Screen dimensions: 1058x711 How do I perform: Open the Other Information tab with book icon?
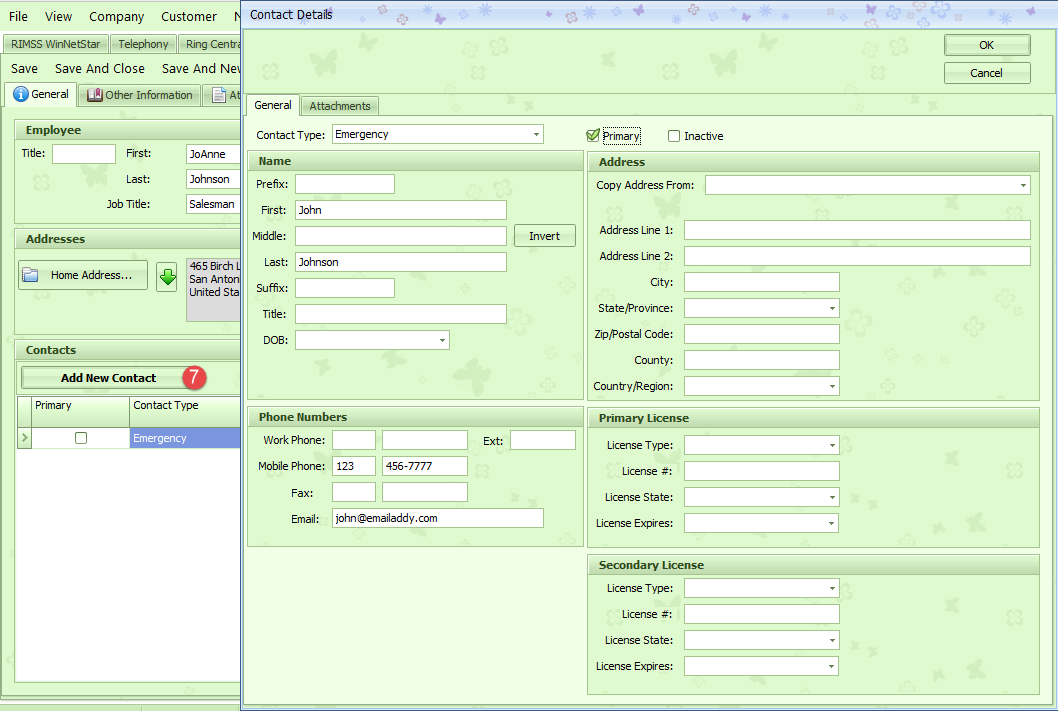(140, 95)
